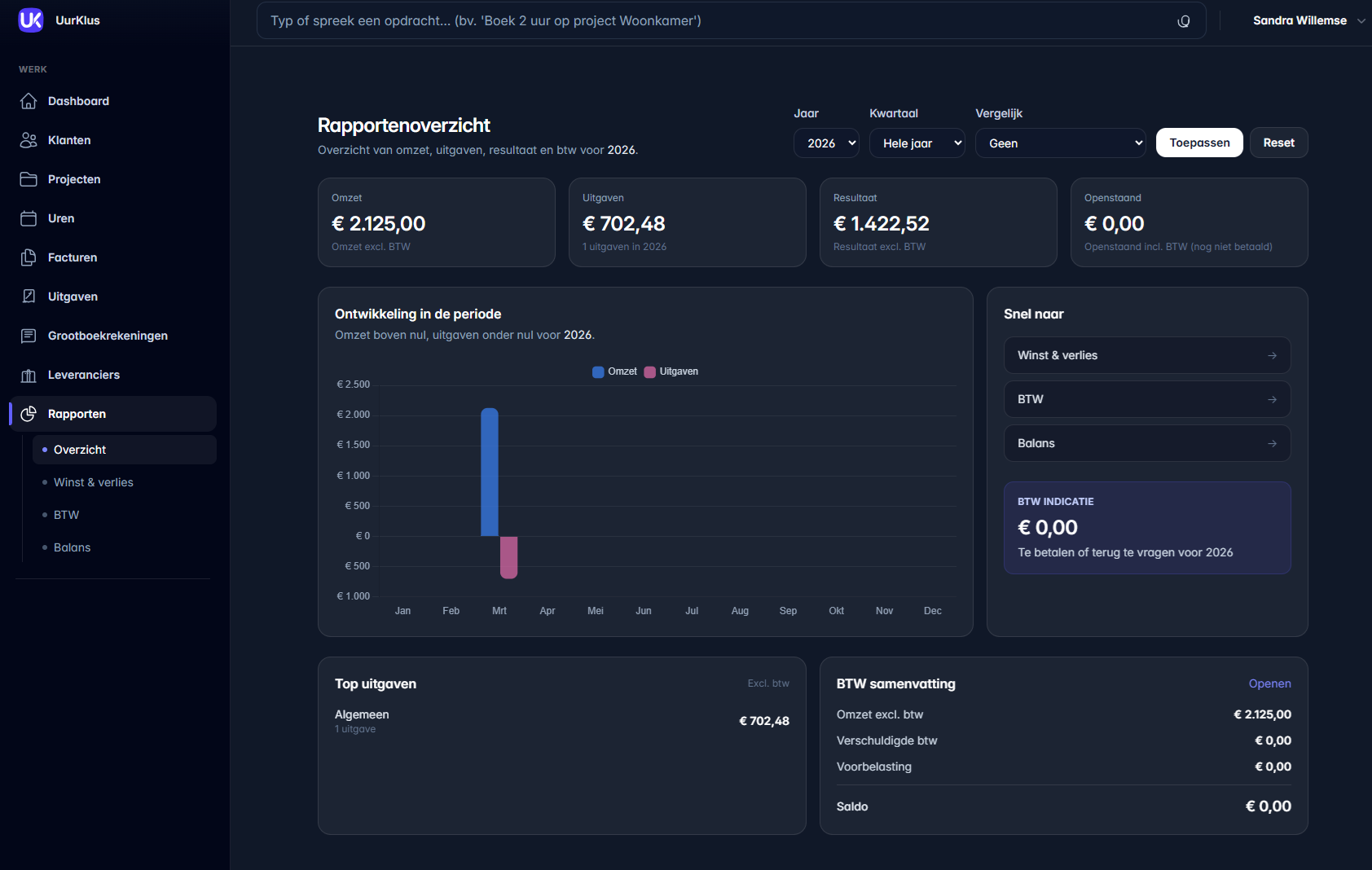Image resolution: width=1372 pixels, height=870 pixels.
Task: Select the Uitgaven expenses icon
Action: tap(29, 296)
